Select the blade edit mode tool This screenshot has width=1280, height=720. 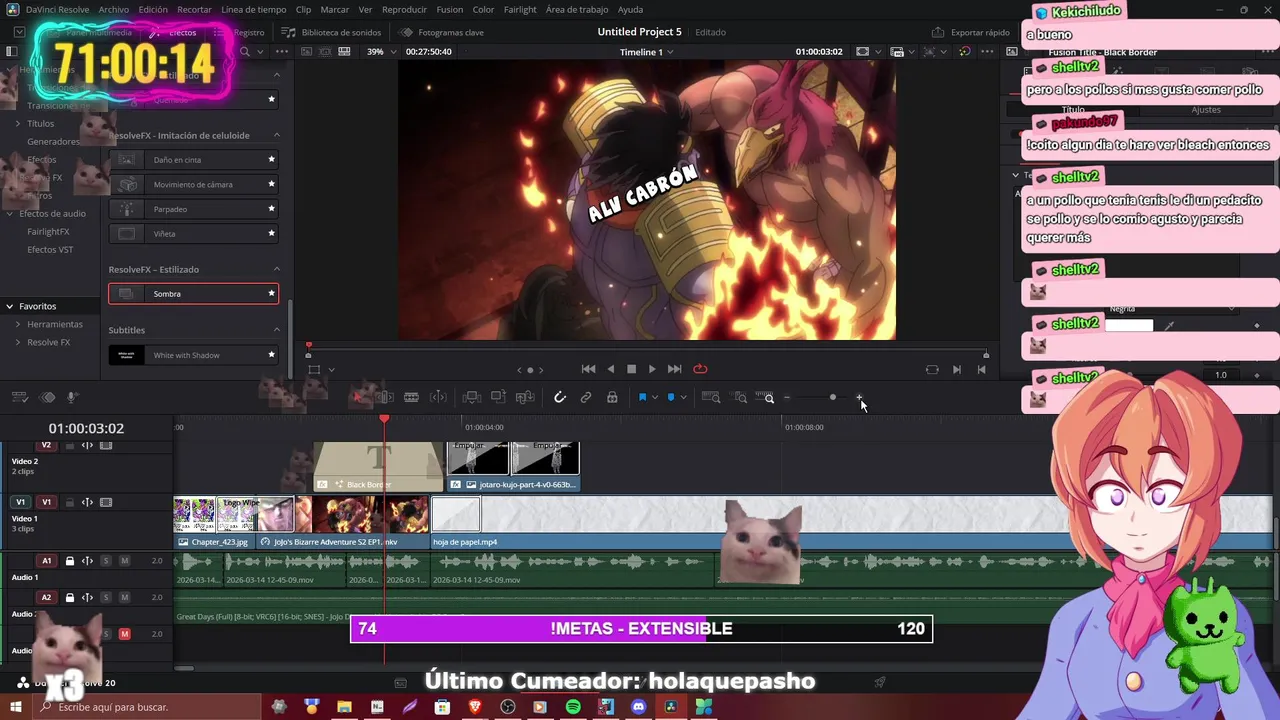pyautogui.click(x=411, y=397)
